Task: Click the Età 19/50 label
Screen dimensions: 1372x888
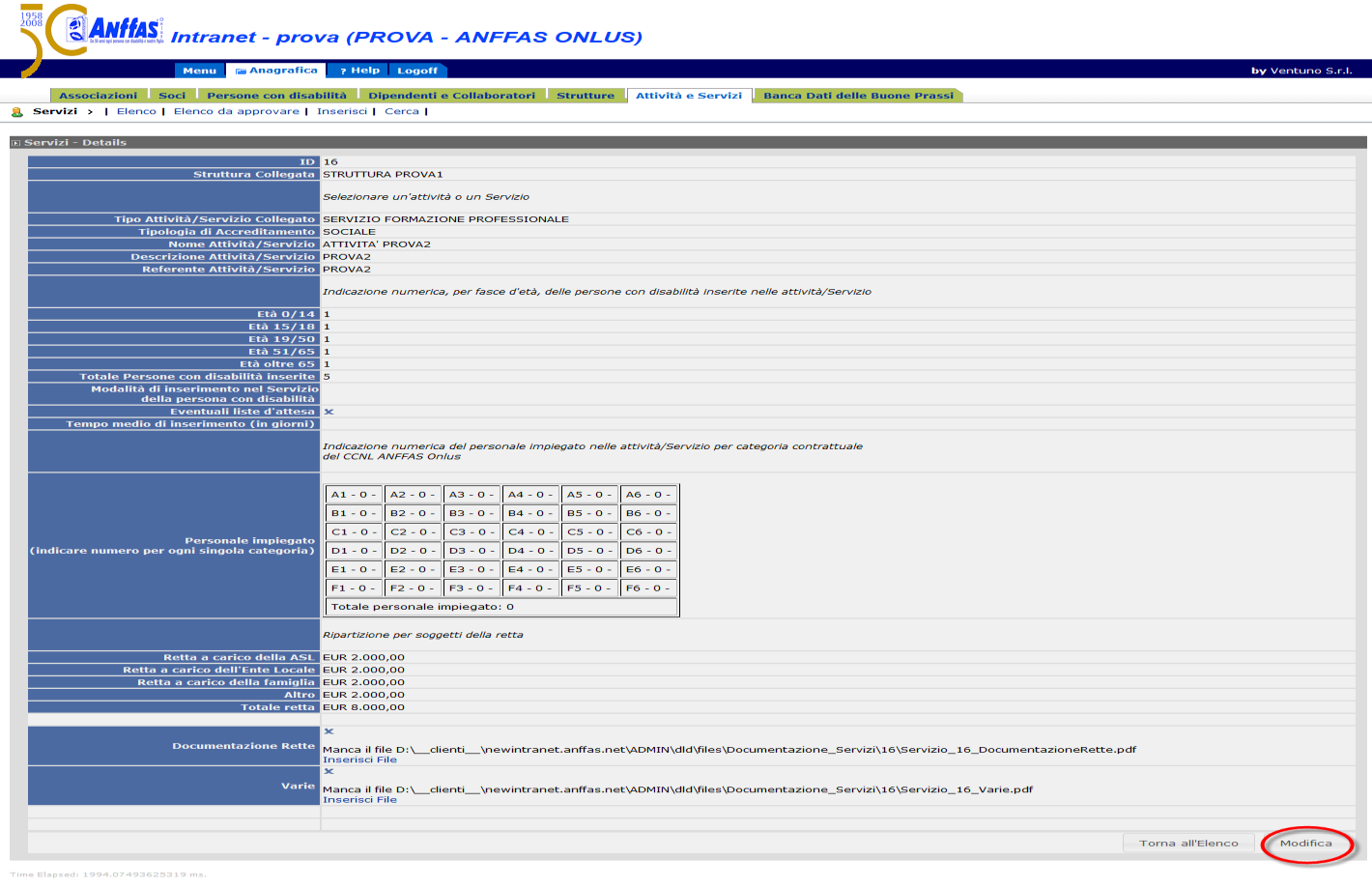Action: click(x=282, y=339)
